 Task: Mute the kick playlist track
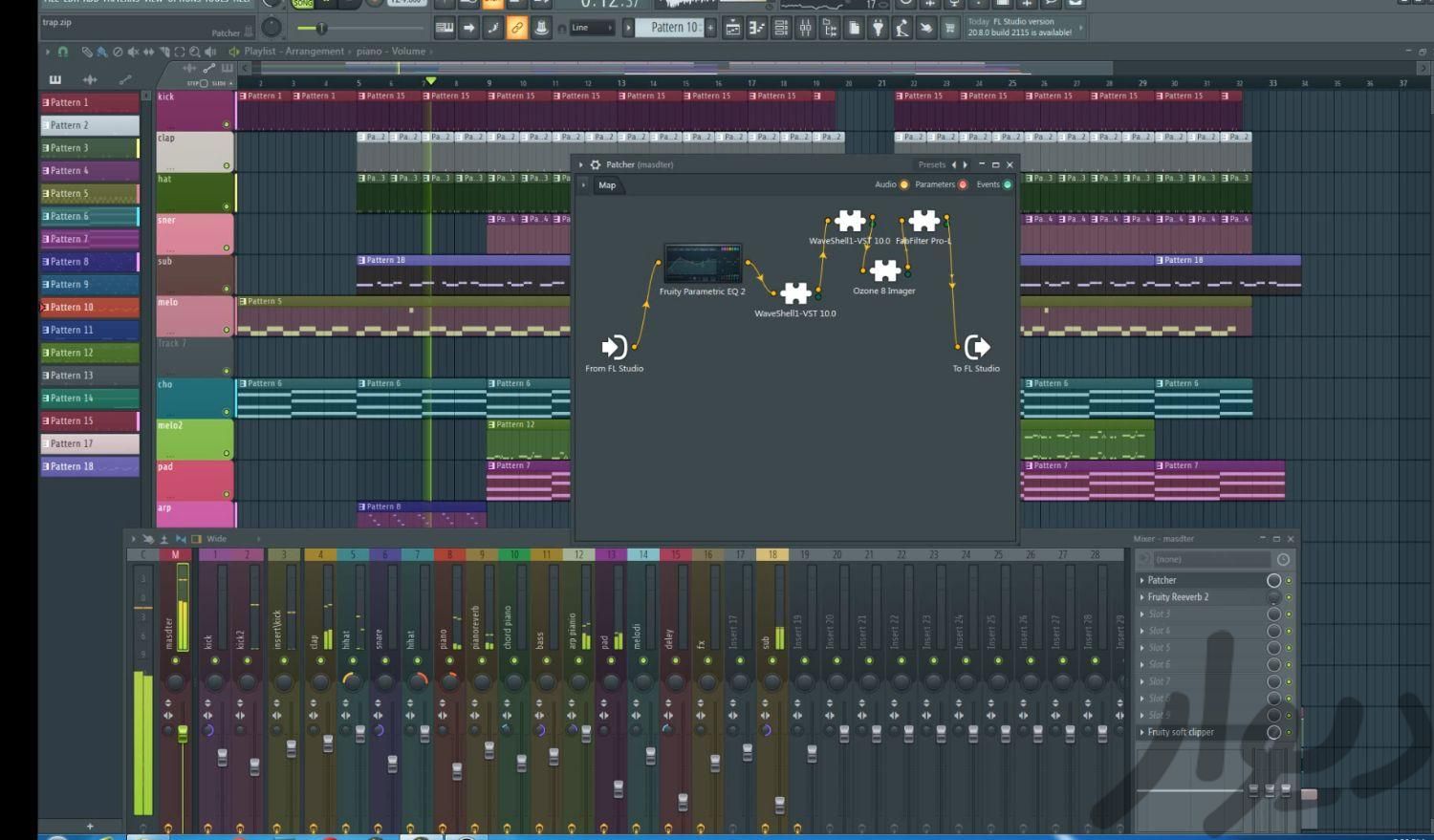(x=227, y=124)
